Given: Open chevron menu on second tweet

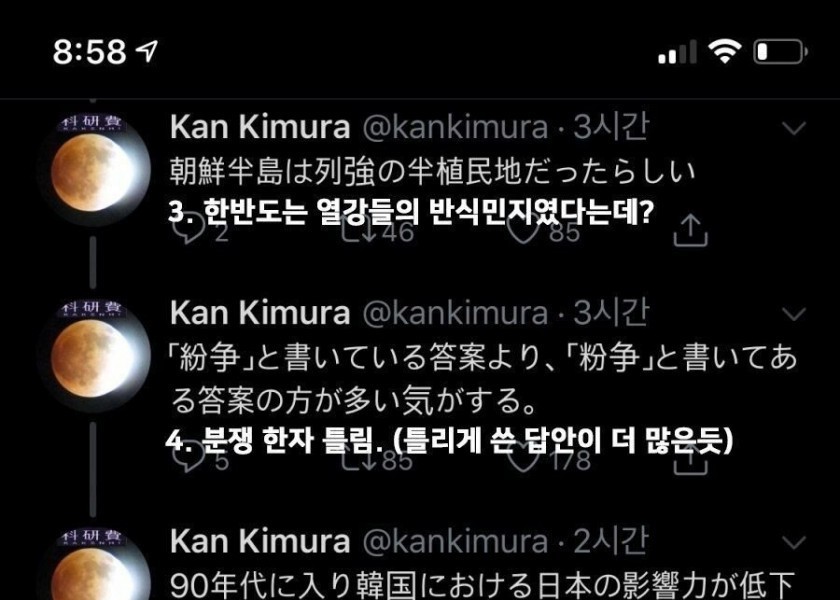Looking at the screenshot, I should pyautogui.click(x=794, y=313).
